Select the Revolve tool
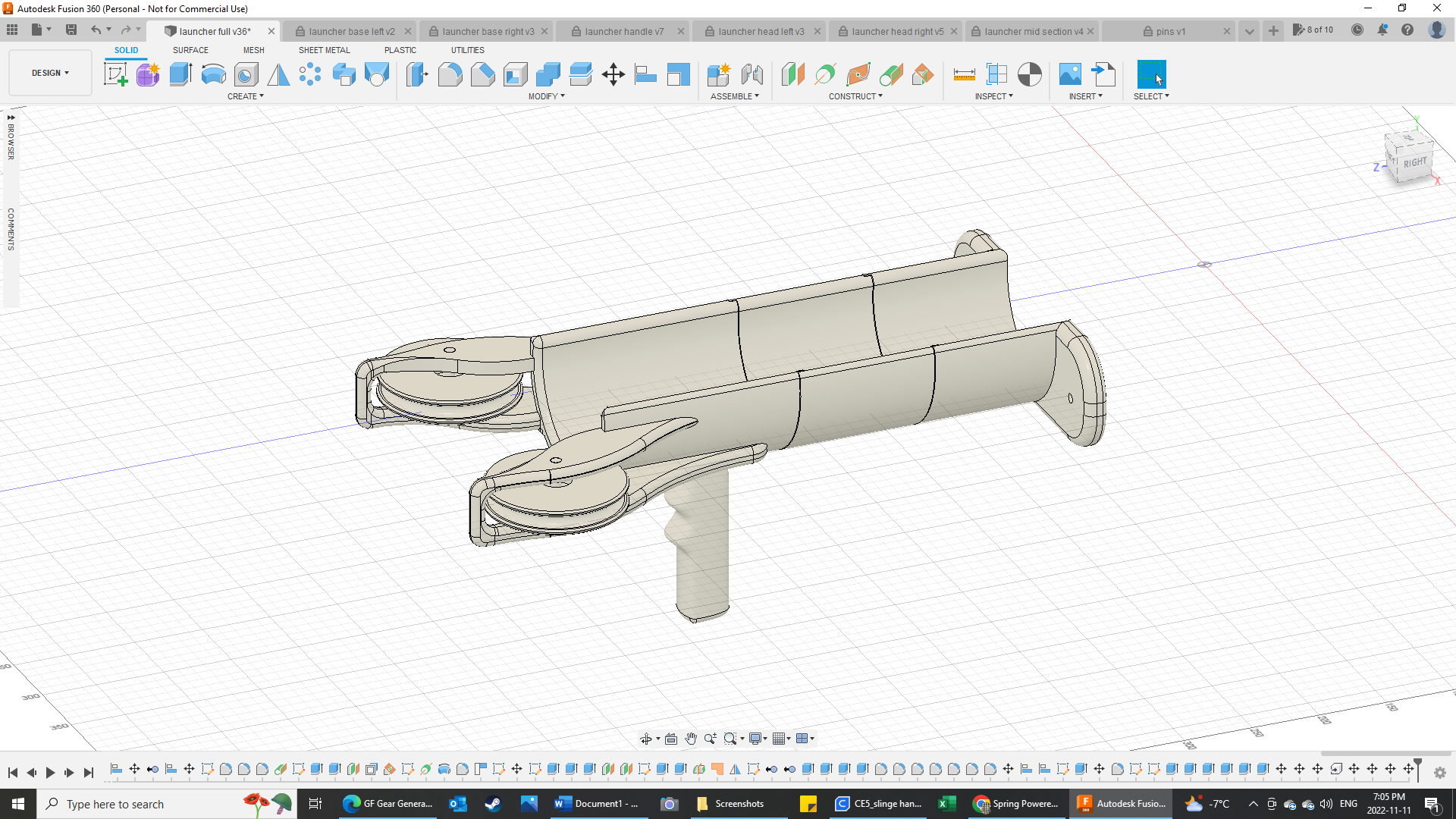 pos(214,74)
